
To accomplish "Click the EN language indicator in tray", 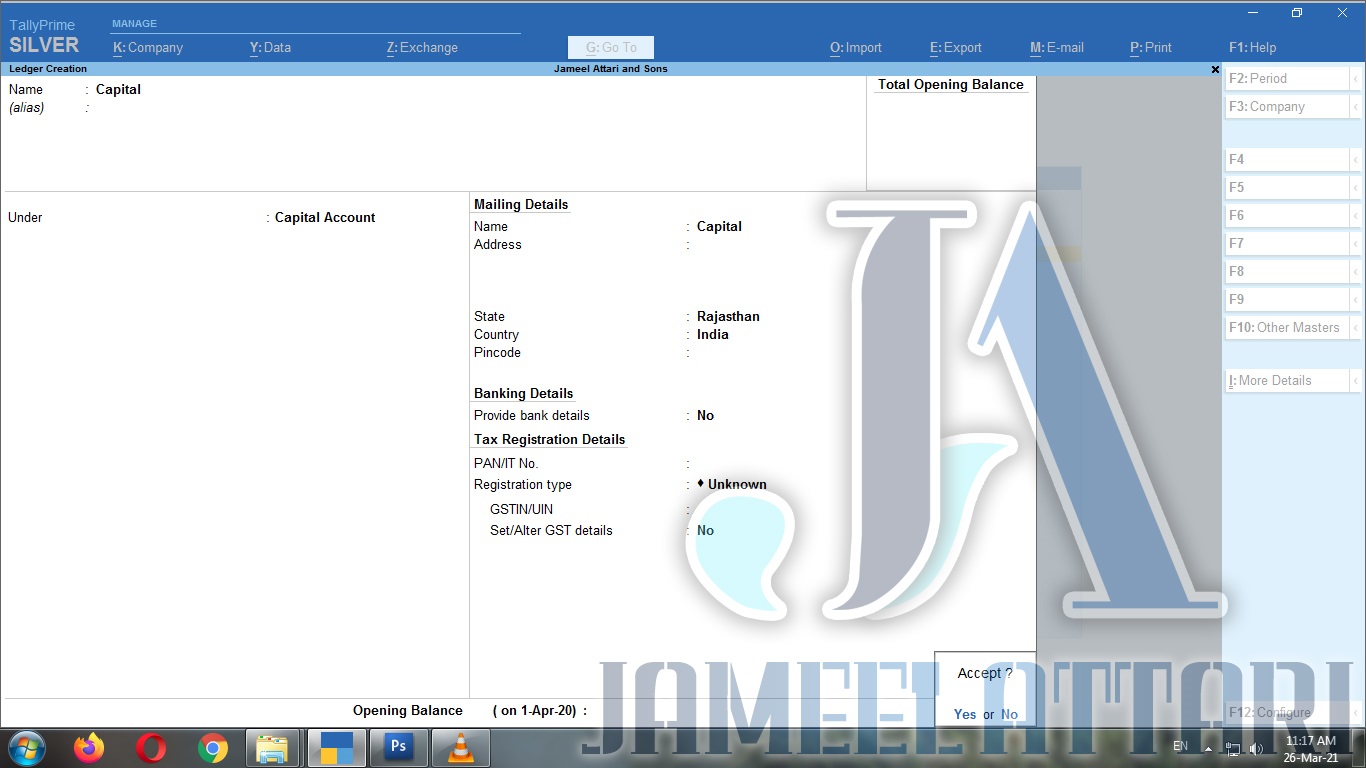I will pyautogui.click(x=1180, y=746).
